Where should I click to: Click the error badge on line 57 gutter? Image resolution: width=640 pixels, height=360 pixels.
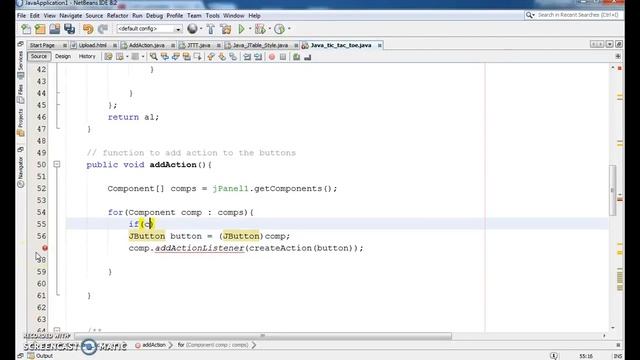tap(45, 248)
